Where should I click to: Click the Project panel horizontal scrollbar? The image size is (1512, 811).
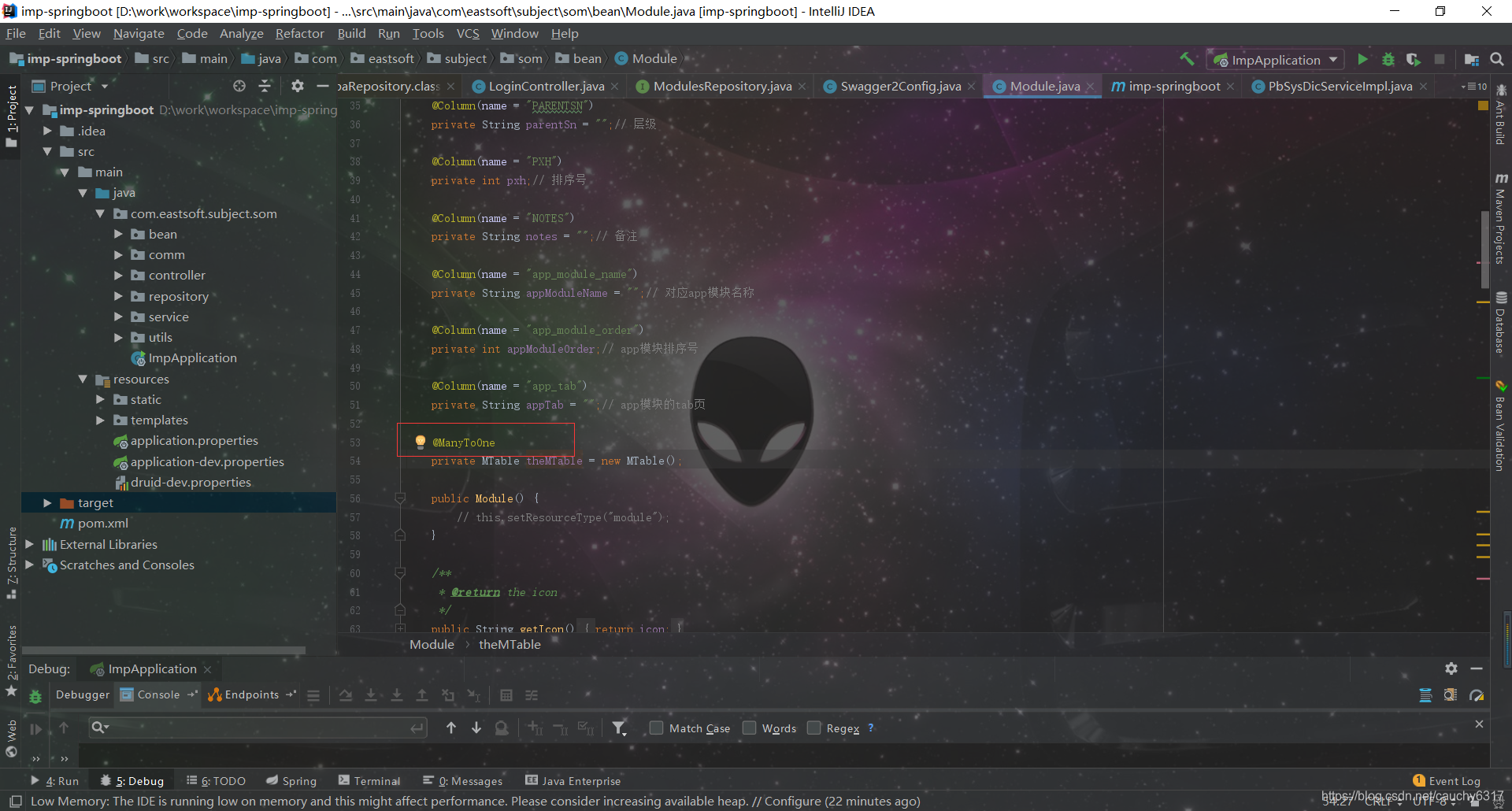click(x=164, y=650)
